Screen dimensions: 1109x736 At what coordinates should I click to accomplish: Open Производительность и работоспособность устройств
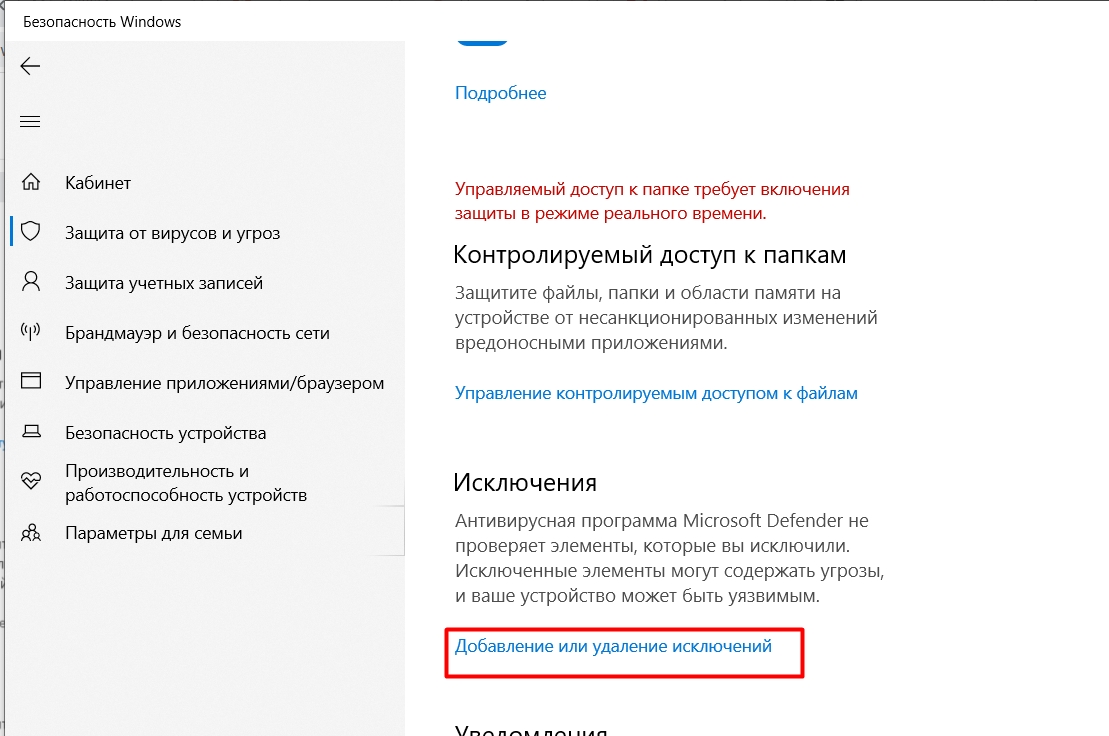click(186, 483)
